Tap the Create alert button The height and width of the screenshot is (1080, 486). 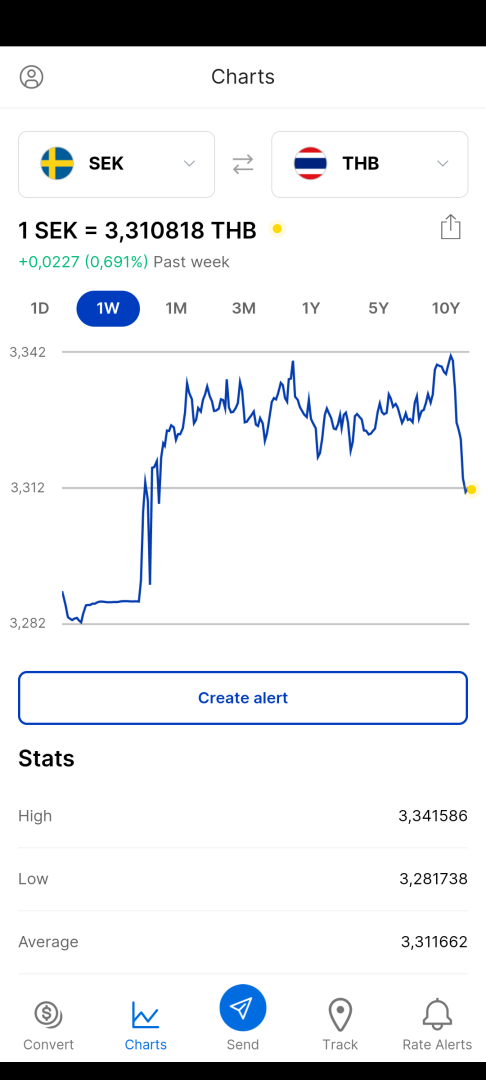click(x=243, y=698)
